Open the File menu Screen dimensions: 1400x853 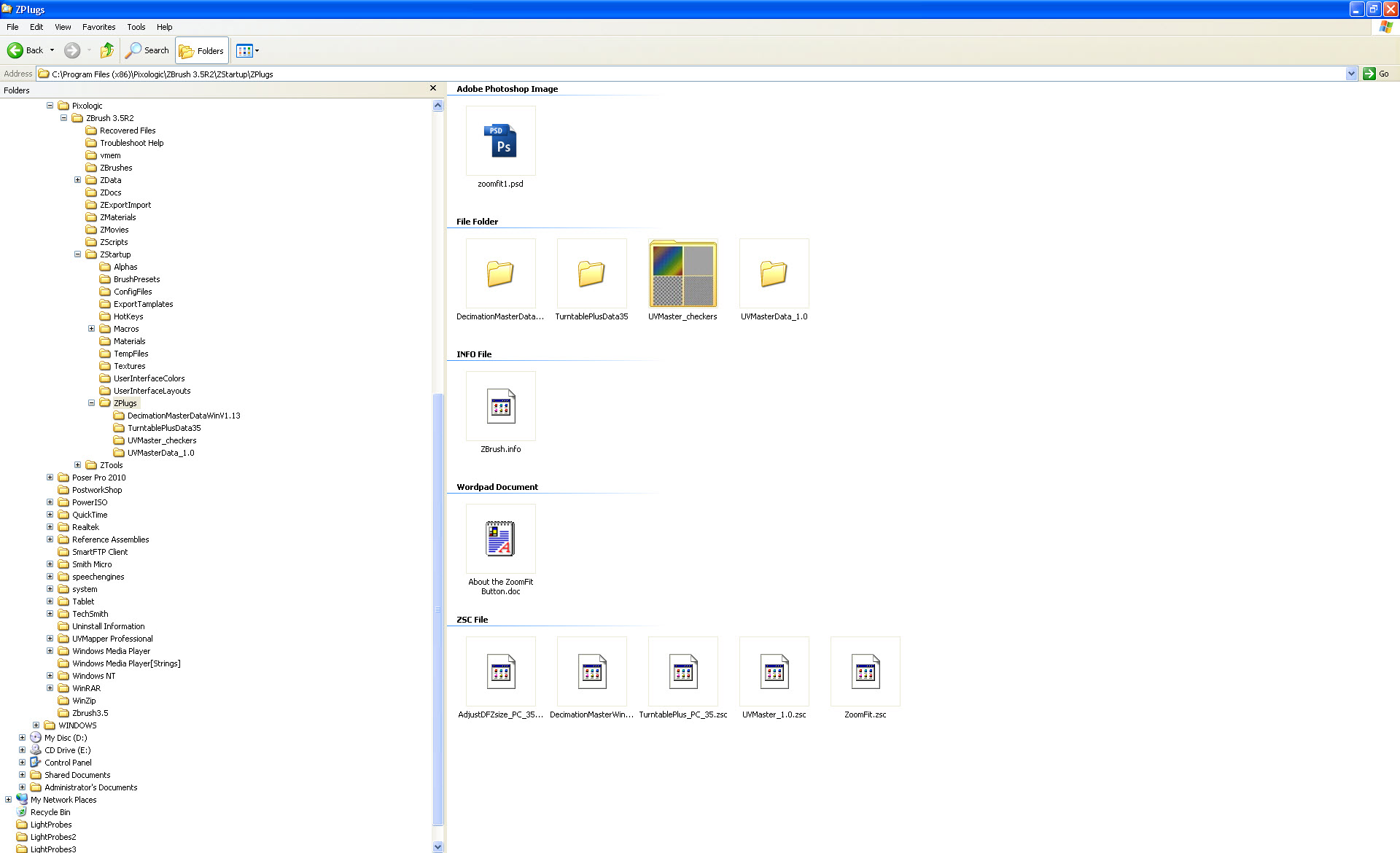pos(12,27)
